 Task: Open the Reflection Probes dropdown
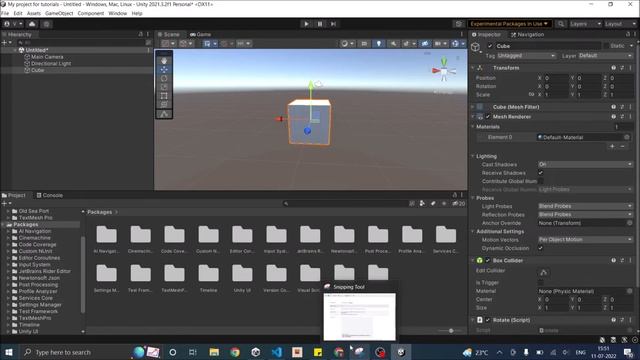[x=585, y=215]
